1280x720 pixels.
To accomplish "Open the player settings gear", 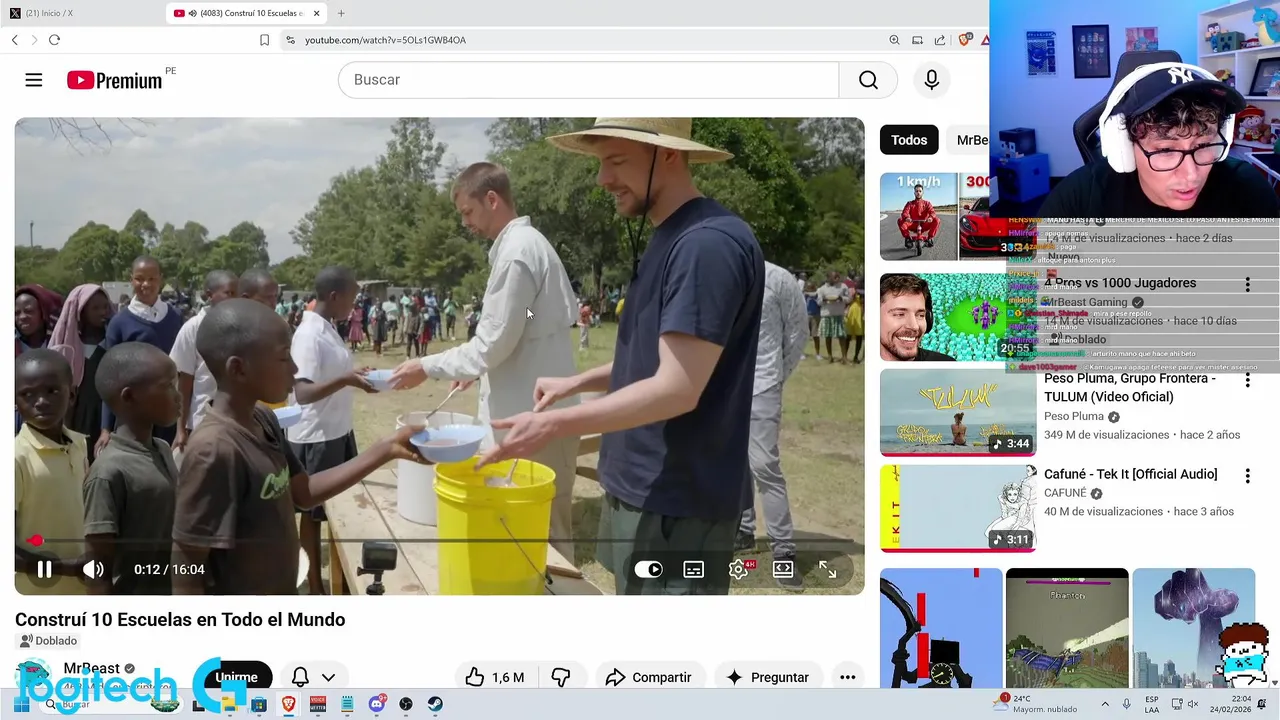I will [x=738, y=569].
